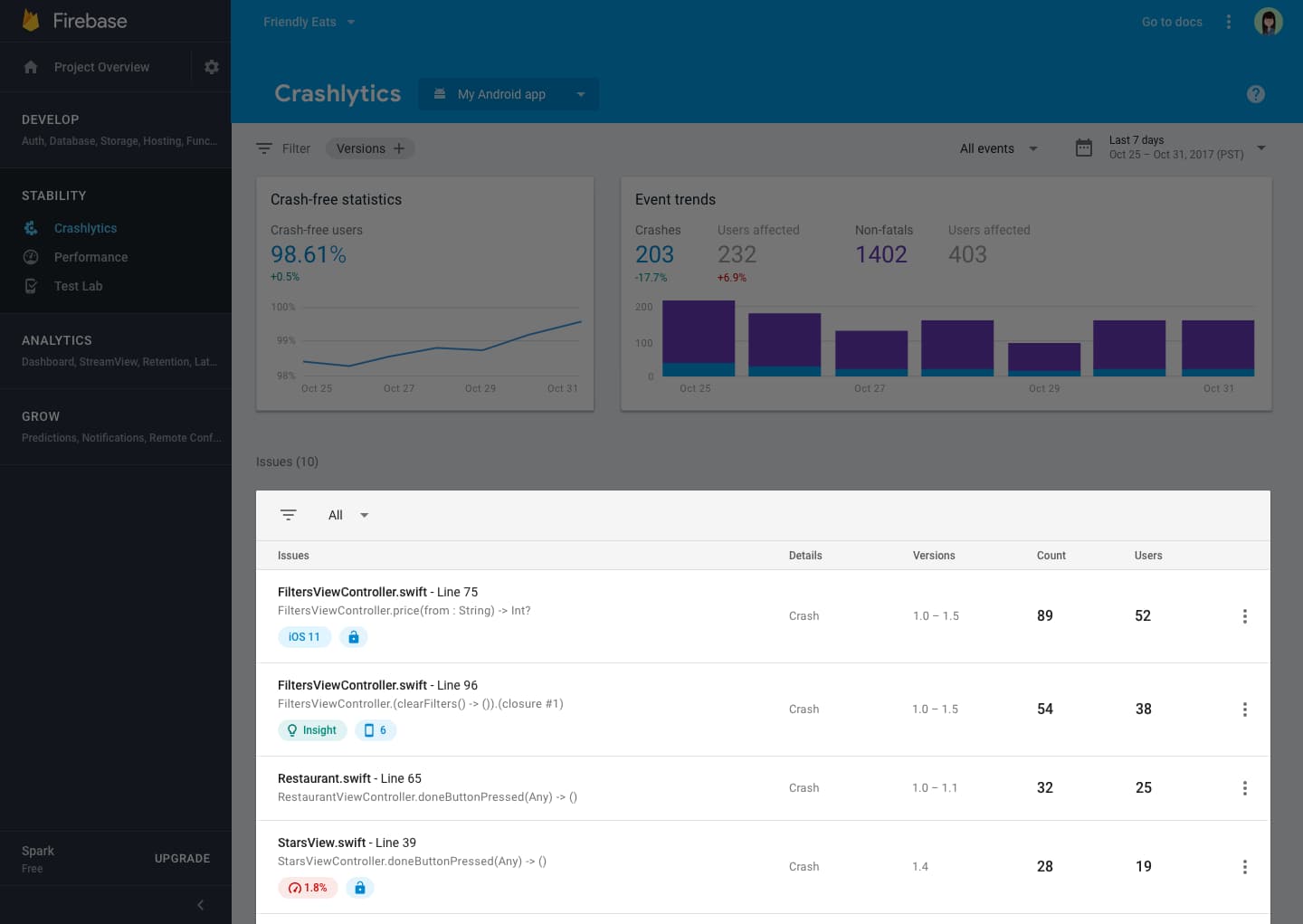Open Performance in sidebar
Viewport: 1303px width, 924px height.
pyautogui.click(x=90, y=257)
